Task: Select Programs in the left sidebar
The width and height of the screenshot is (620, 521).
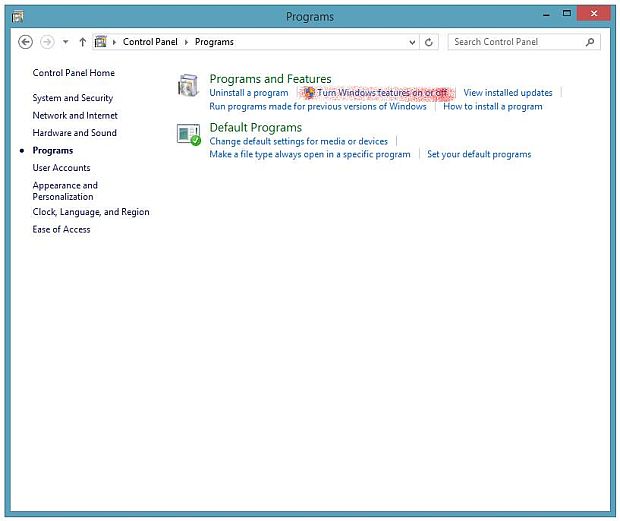Action: (53, 151)
